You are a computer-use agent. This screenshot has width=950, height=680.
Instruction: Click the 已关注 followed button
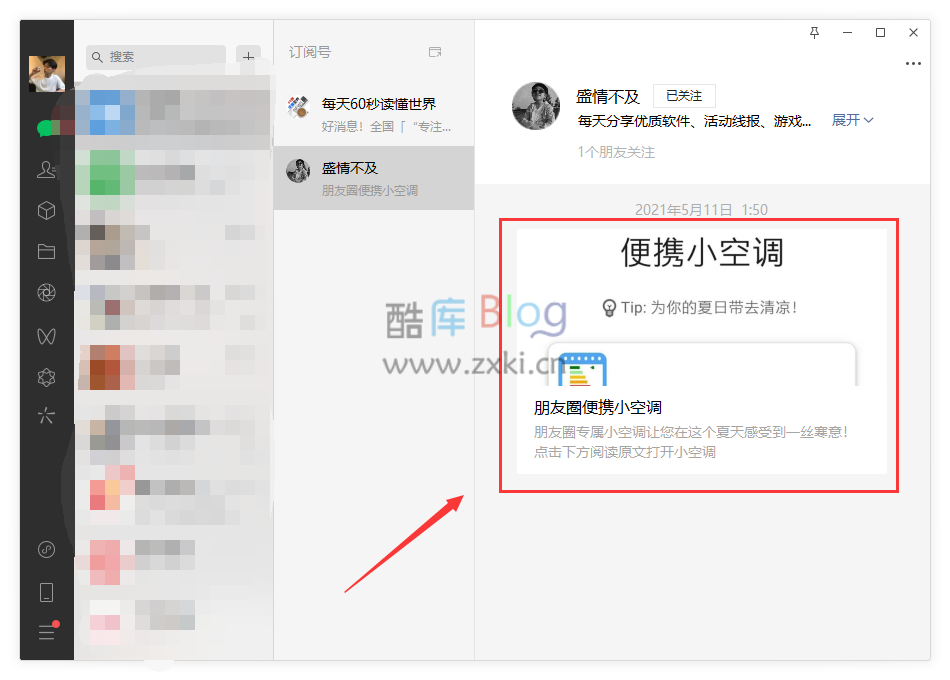click(x=684, y=95)
